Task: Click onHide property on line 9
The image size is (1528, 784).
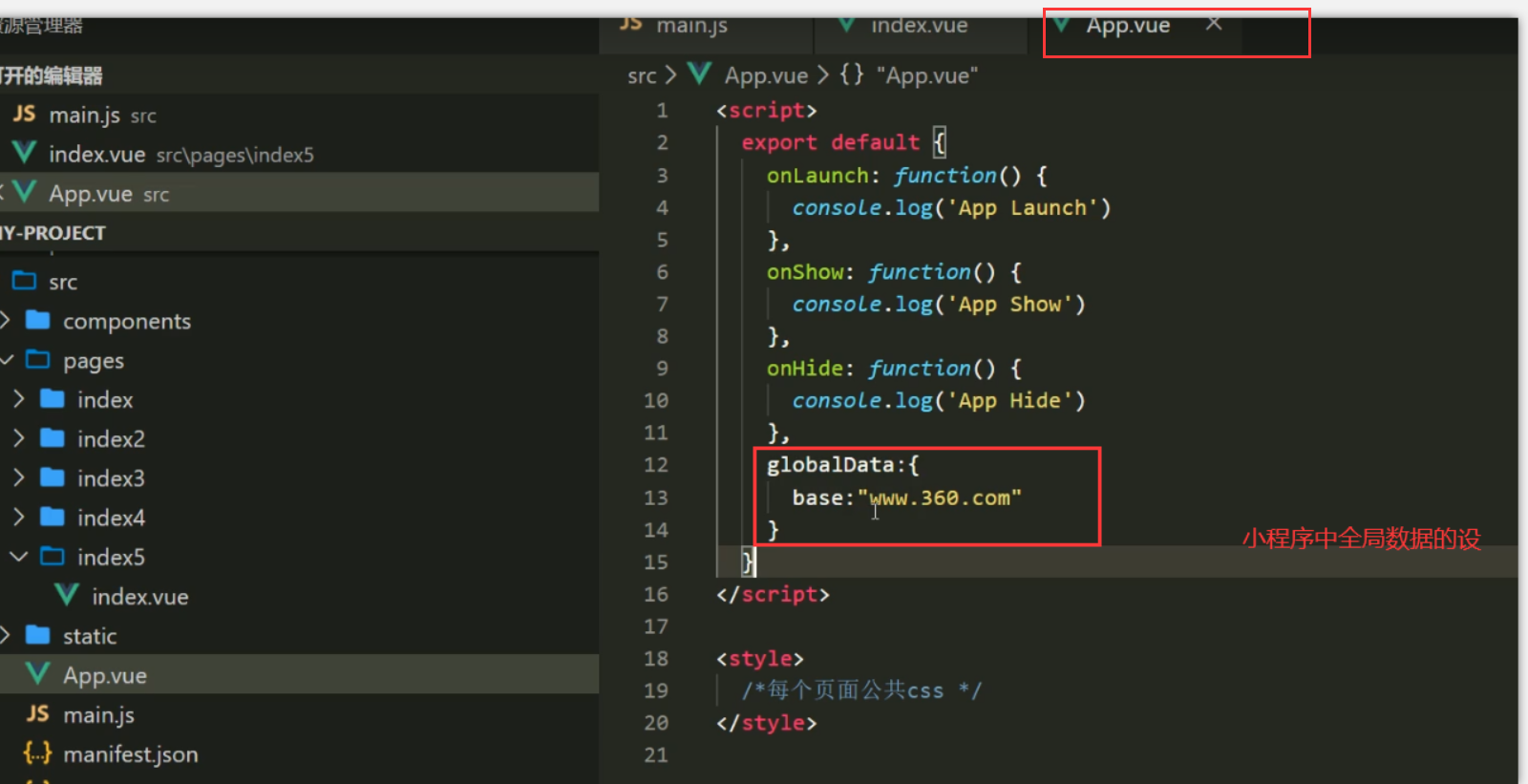Action: (805, 369)
